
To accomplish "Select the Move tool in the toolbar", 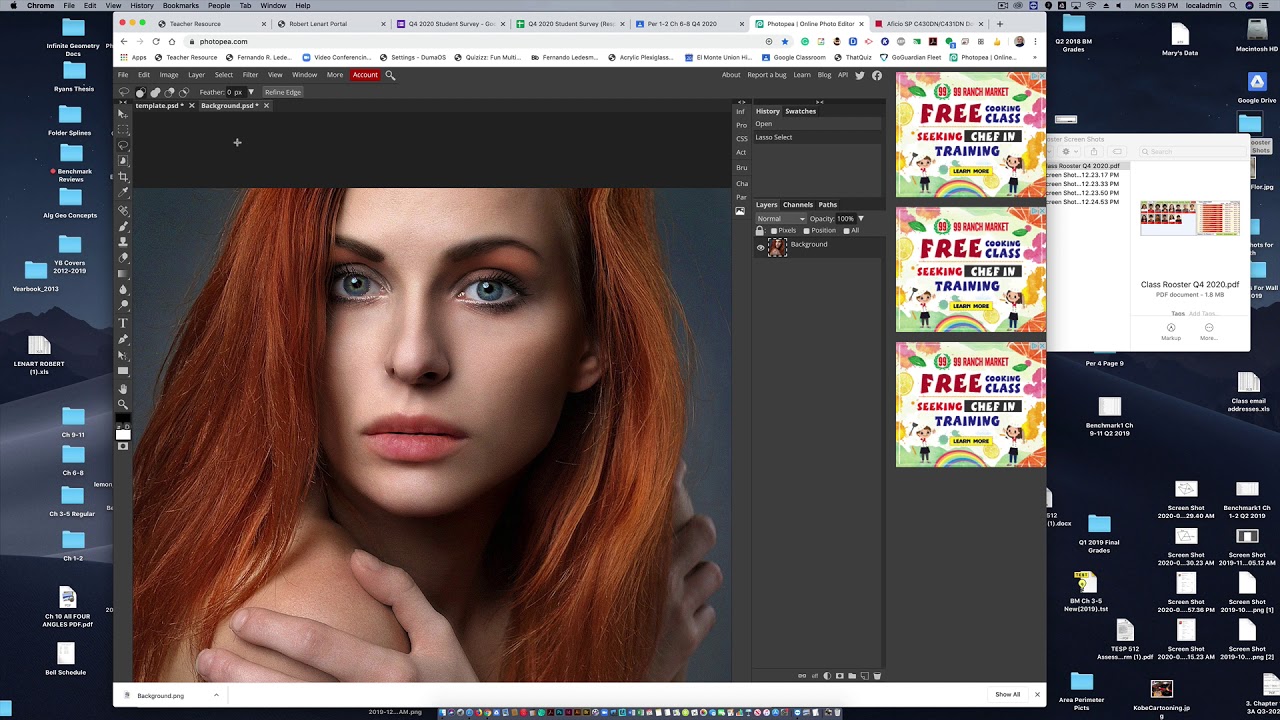I will point(123,113).
